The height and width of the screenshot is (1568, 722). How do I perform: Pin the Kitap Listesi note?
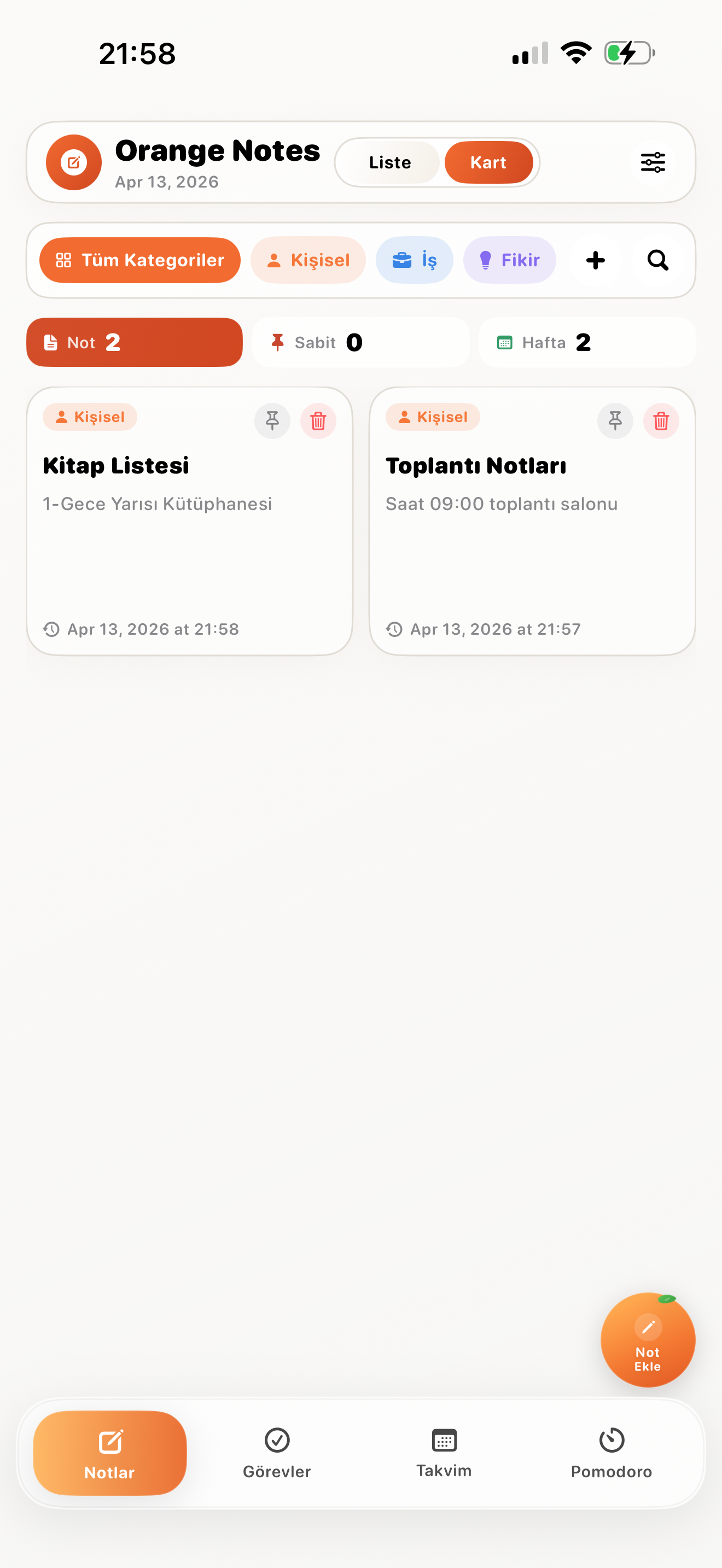coord(272,420)
